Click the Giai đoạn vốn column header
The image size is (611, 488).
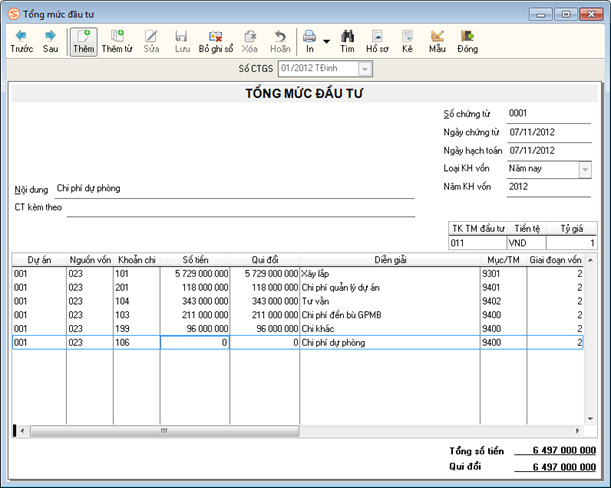point(555,260)
